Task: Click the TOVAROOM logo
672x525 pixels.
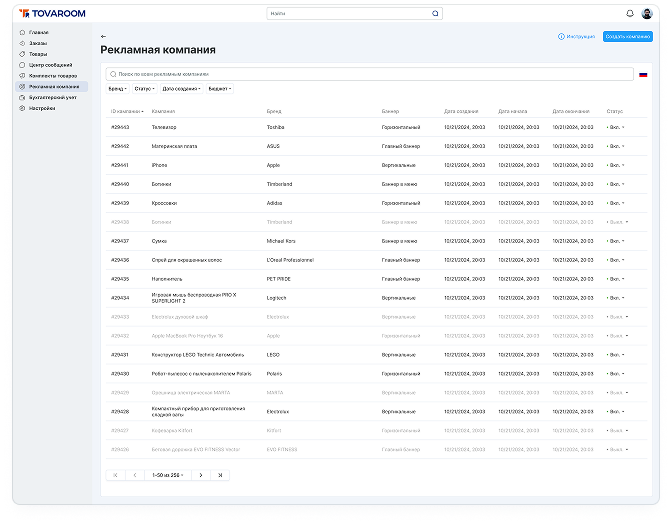Action: 52,14
